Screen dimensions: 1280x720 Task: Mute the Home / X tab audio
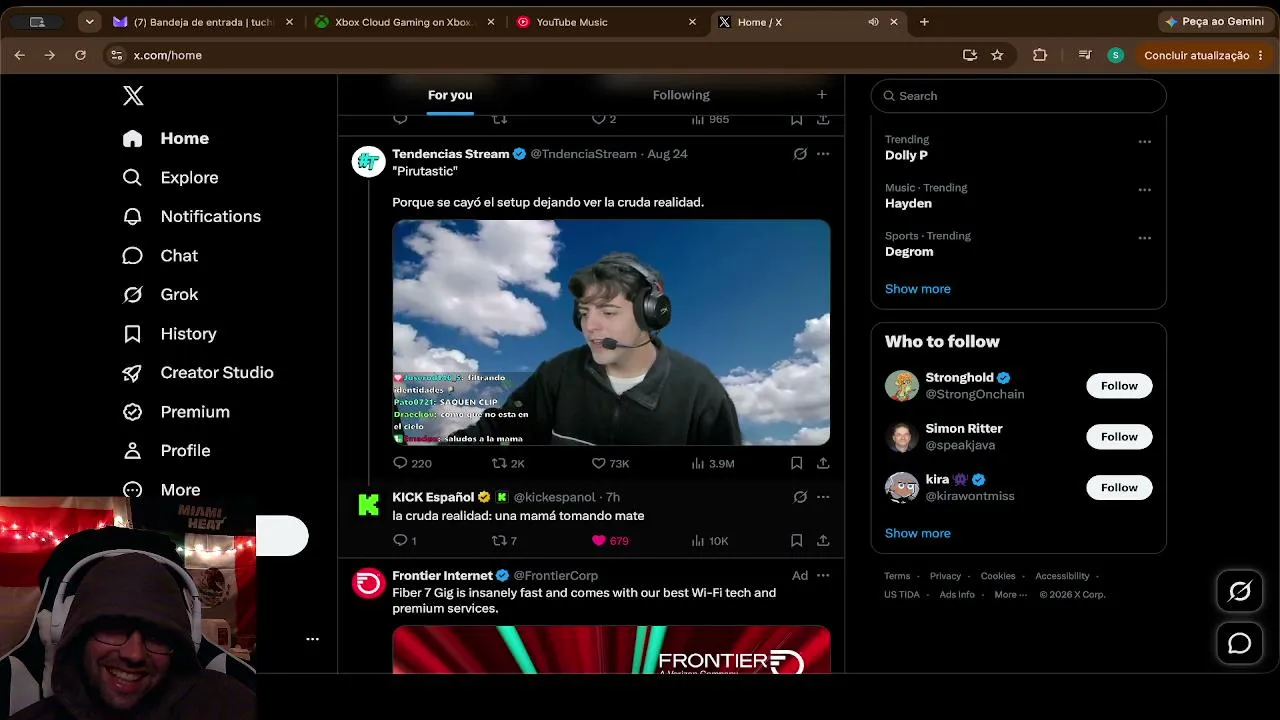click(873, 22)
